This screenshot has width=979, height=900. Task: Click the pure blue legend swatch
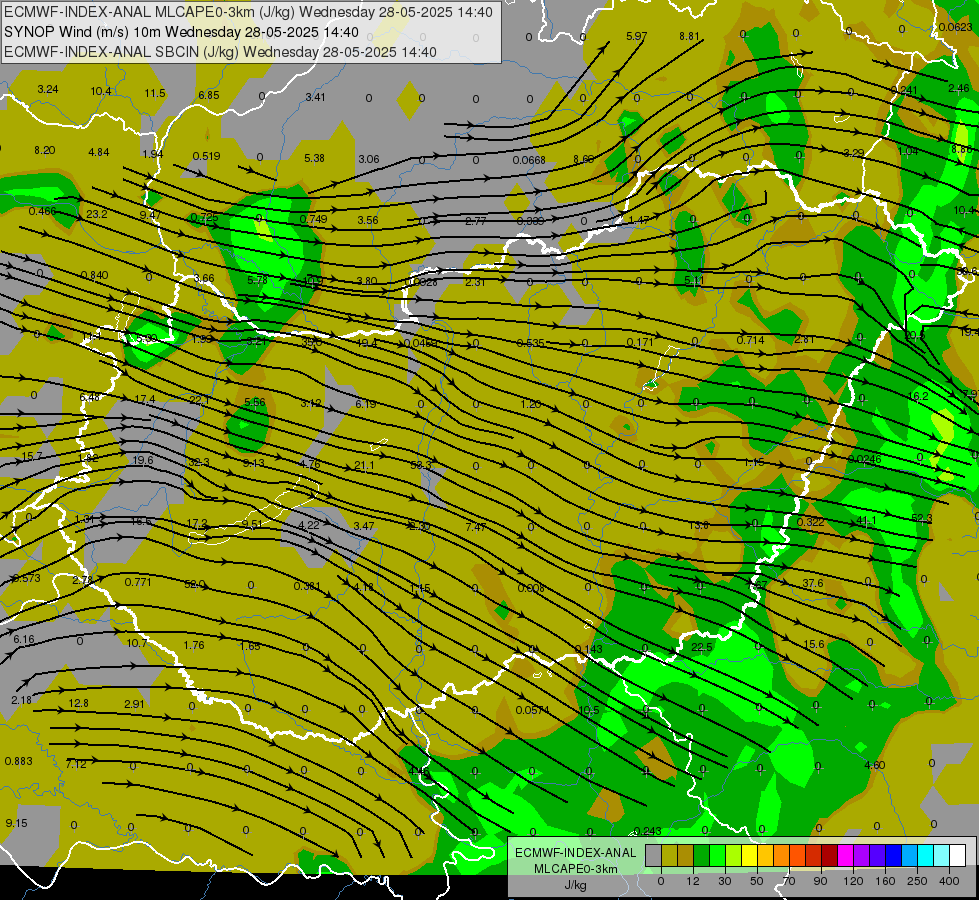click(x=894, y=855)
